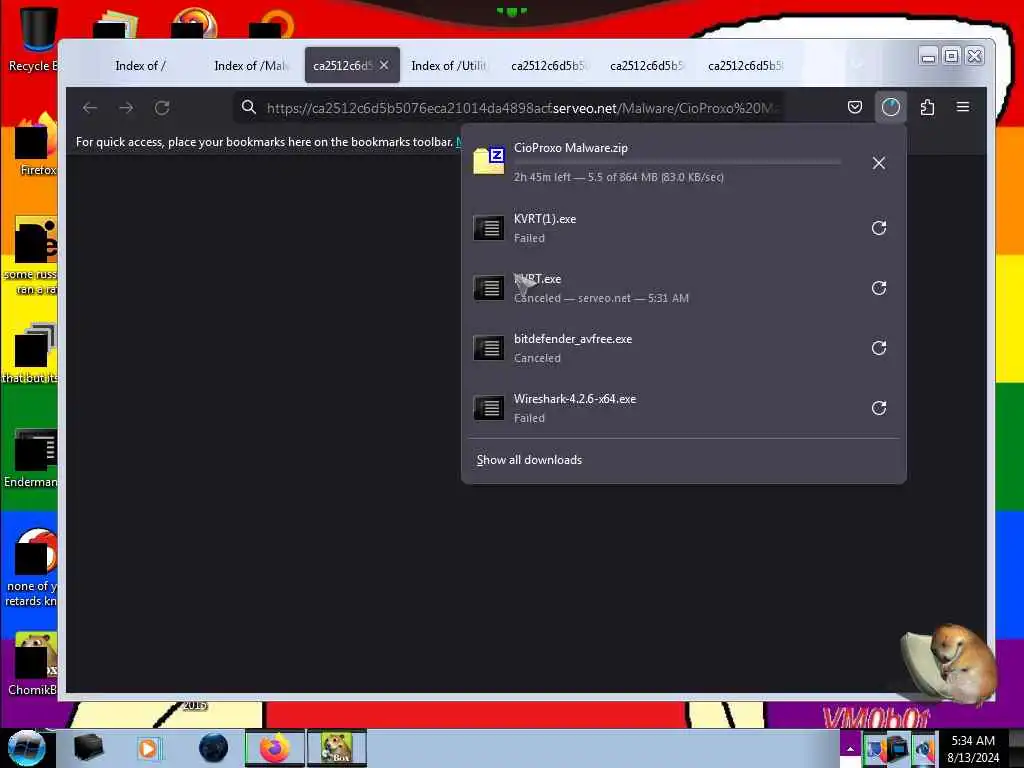The width and height of the screenshot is (1024, 768).
Task: Select the Firefox desktop shortcut
Action: [35, 145]
